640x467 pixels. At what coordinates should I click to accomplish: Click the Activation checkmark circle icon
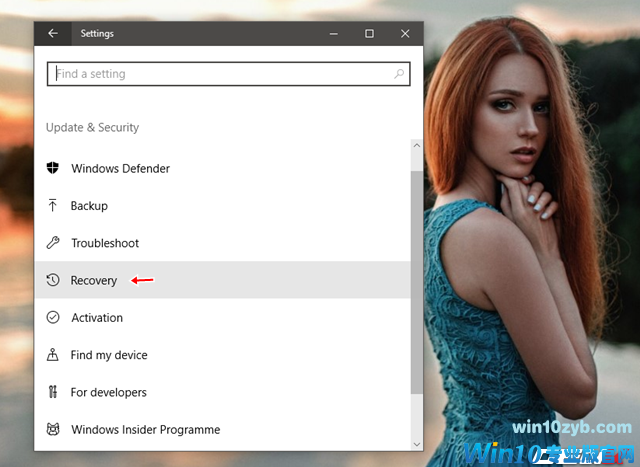click(53, 317)
